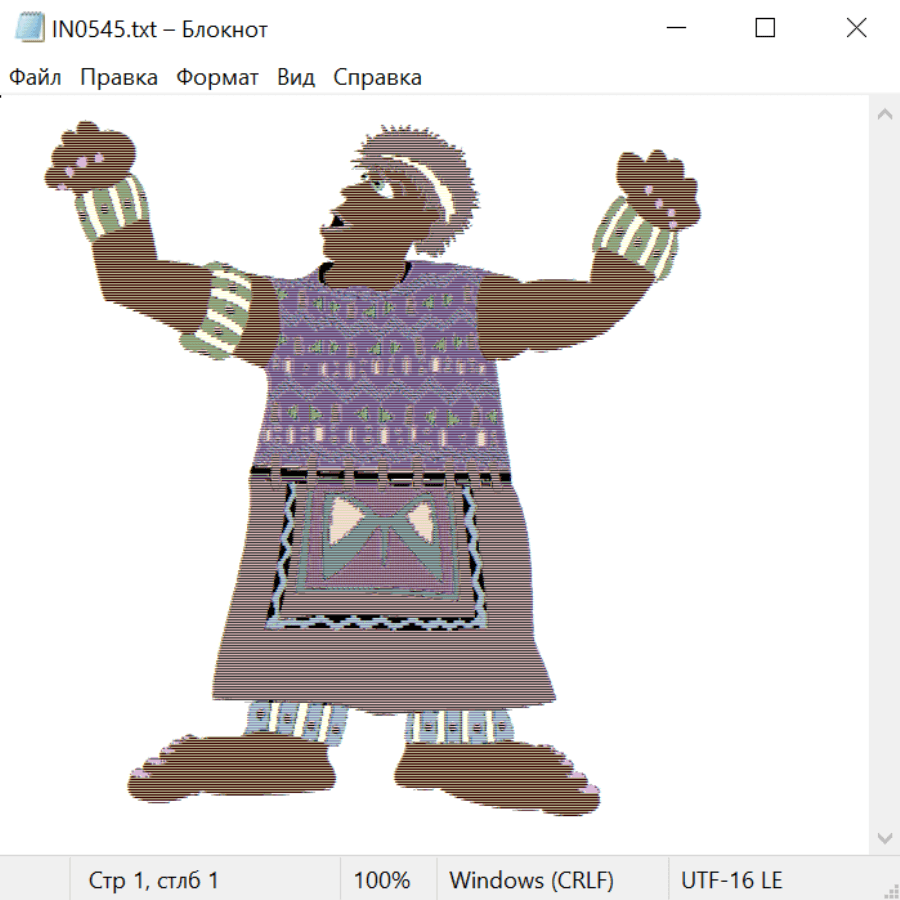Click the 100% zoom level in status bar
900x900 pixels.
pos(382,881)
